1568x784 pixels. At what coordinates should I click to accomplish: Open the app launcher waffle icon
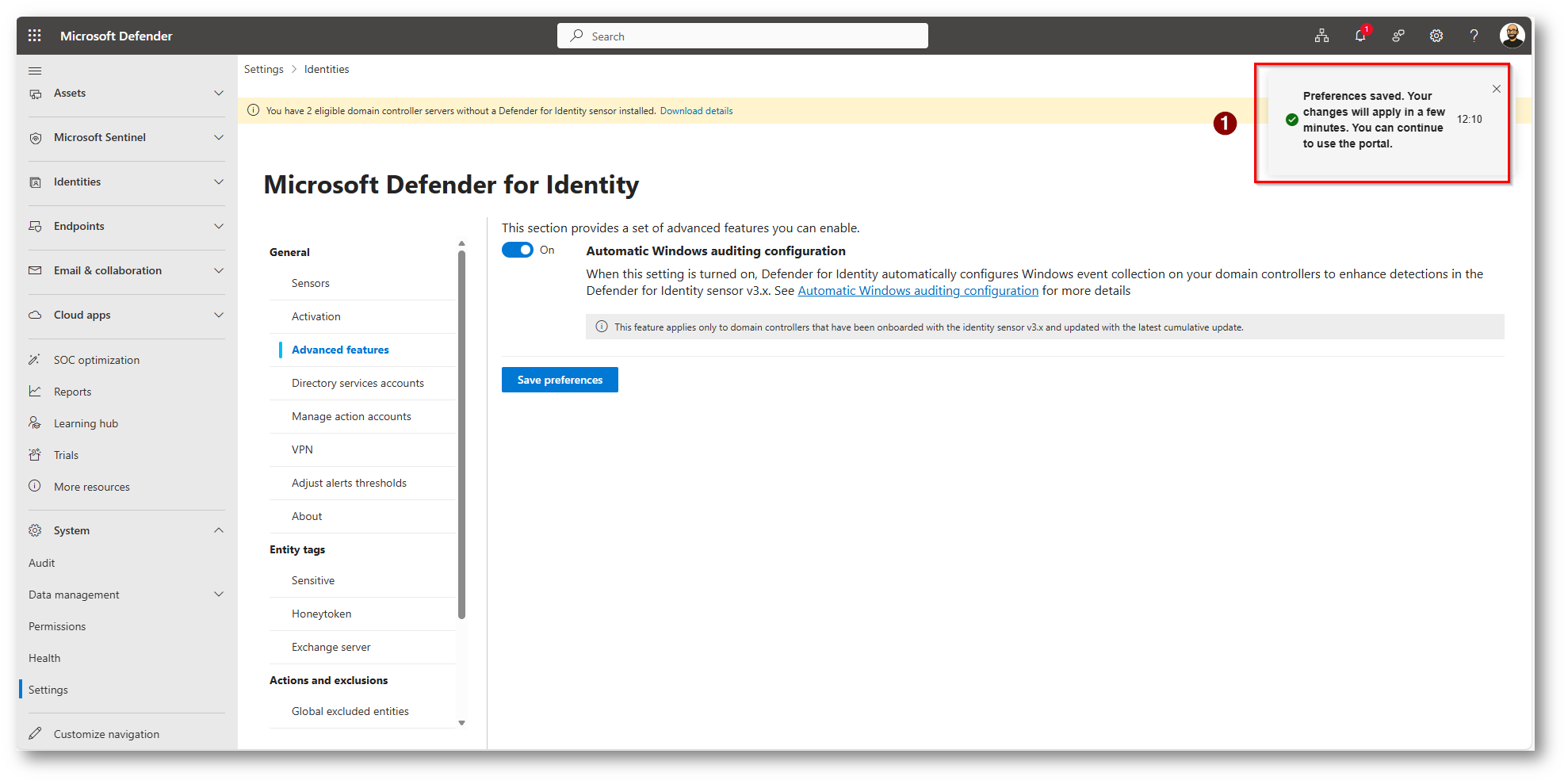click(x=34, y=36)
